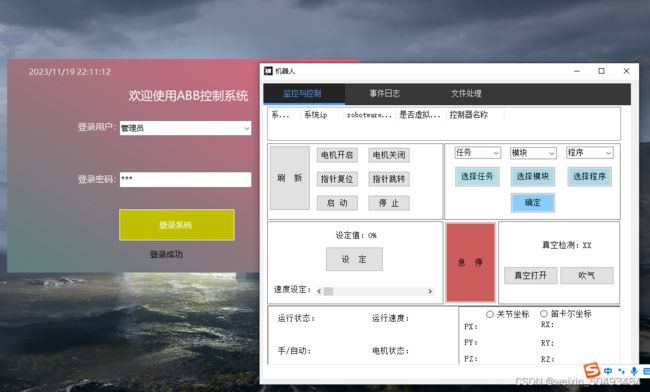Image resolution: width=650 pixels, height=392 pixels.
Task: Click the 指针复位 pointer reset button
Action: (337, 179)
